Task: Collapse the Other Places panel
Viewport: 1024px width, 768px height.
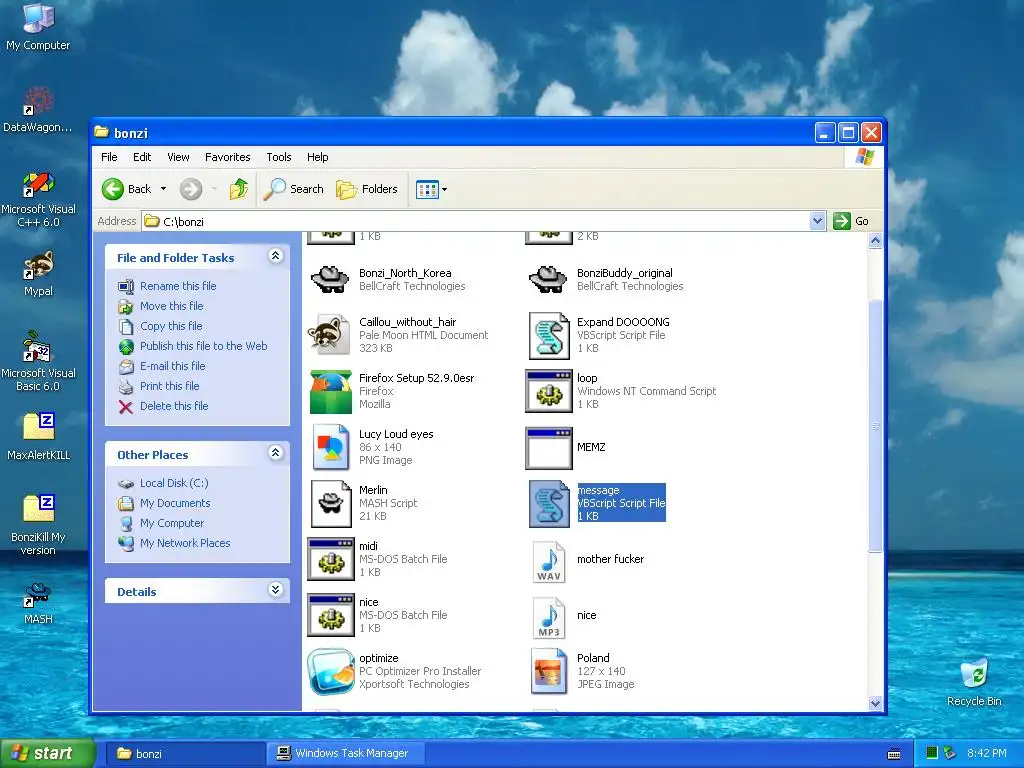Action: 276,453
